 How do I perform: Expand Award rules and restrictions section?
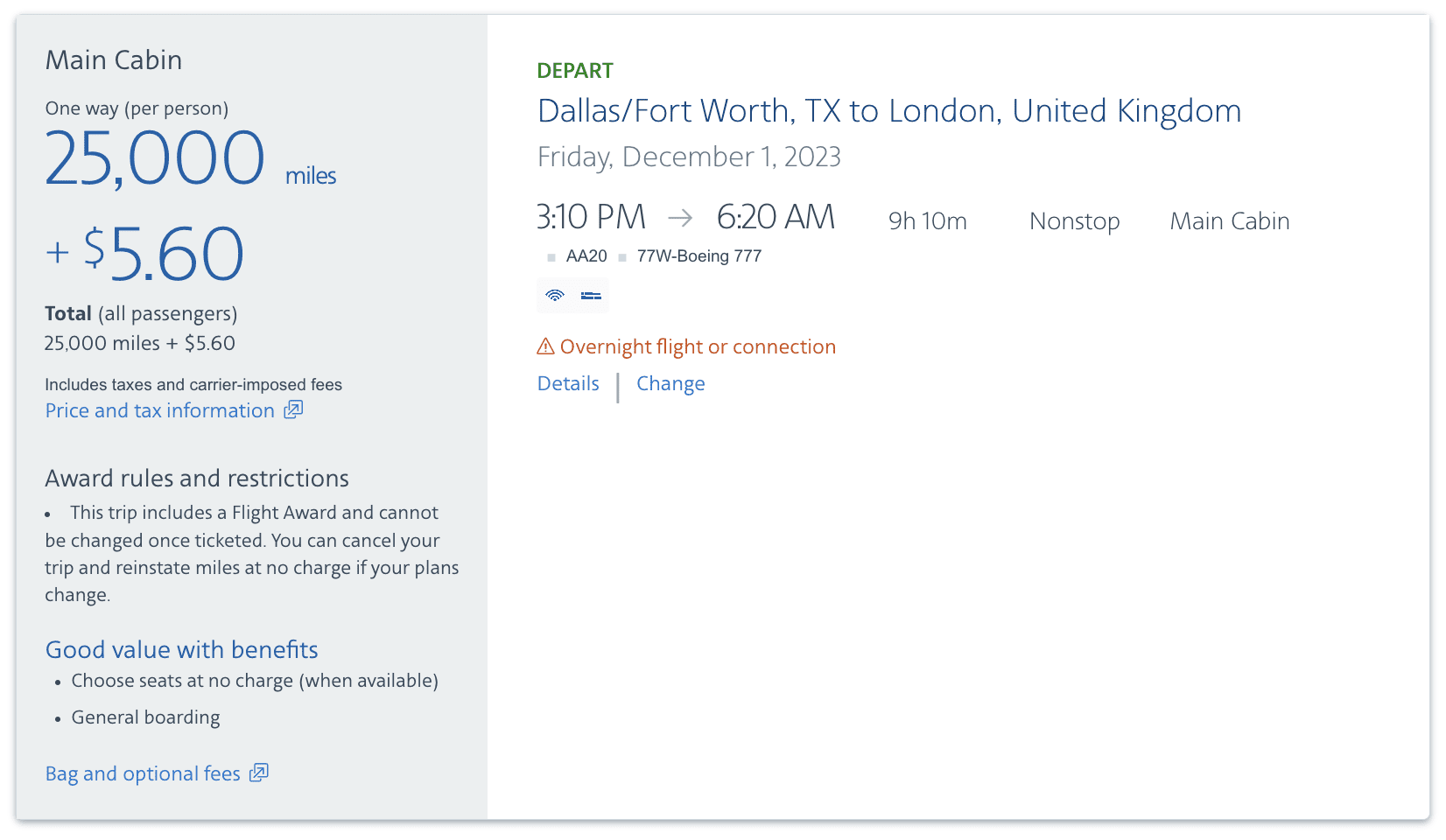(x=196, y=479)
